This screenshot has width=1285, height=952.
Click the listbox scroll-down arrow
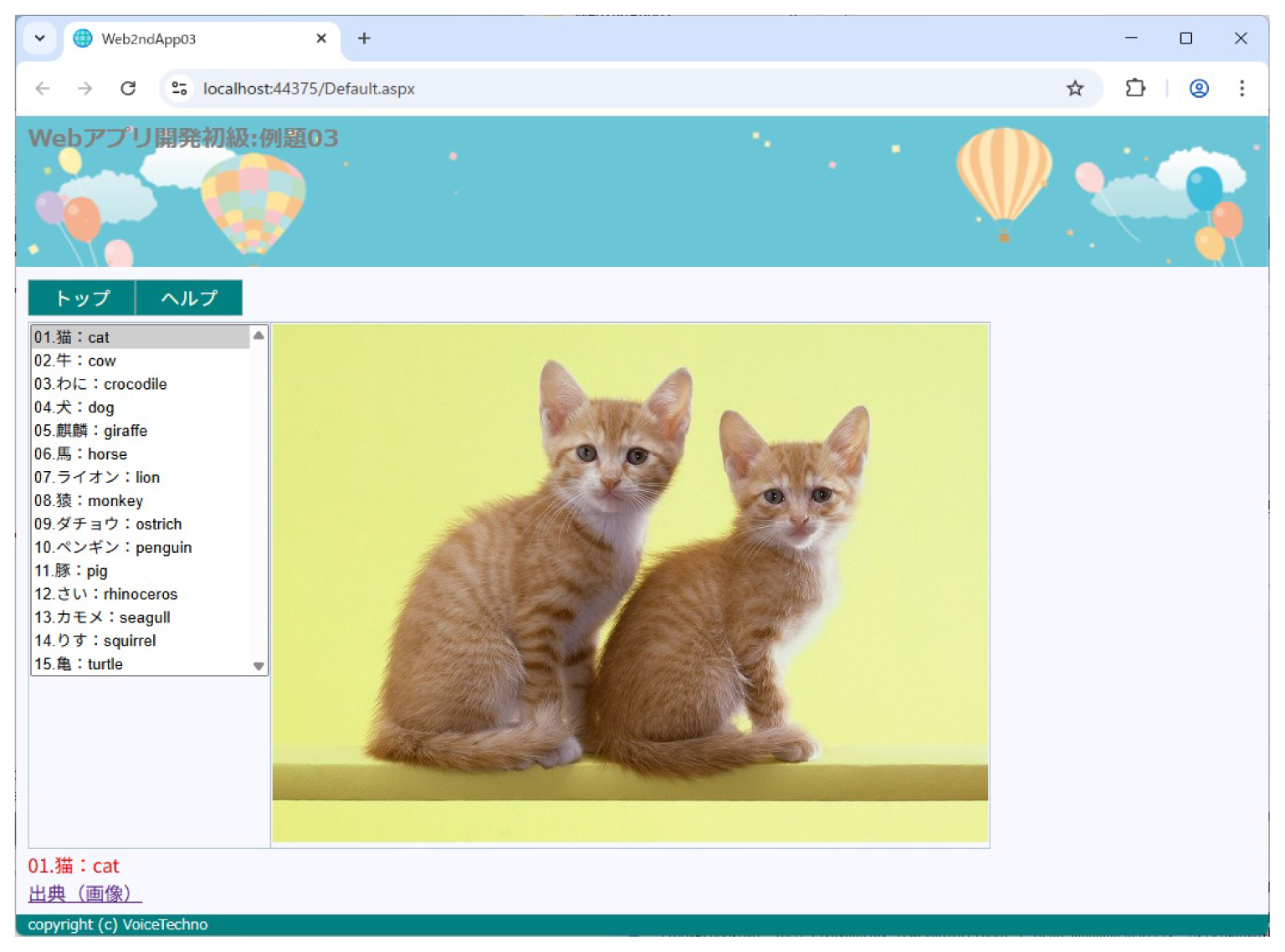259,665
